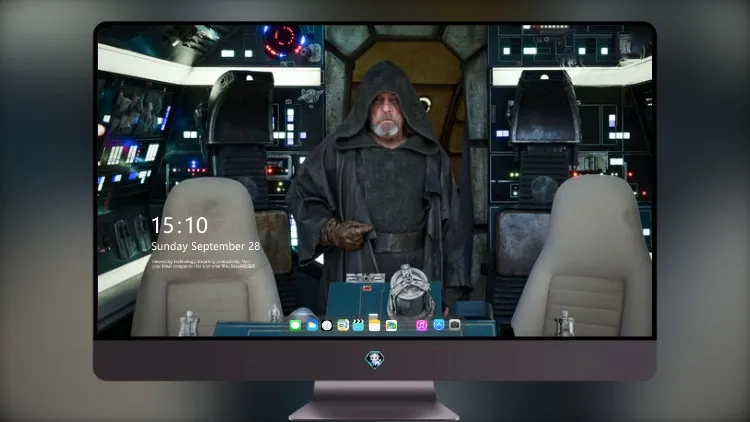750x422 pixels.
Task: Open the pencil and paper Pages icon
Action: (343, 325)
